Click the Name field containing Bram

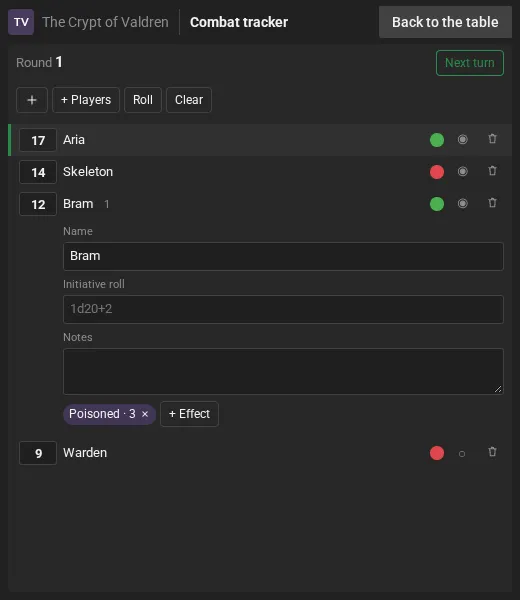(283, 256)
